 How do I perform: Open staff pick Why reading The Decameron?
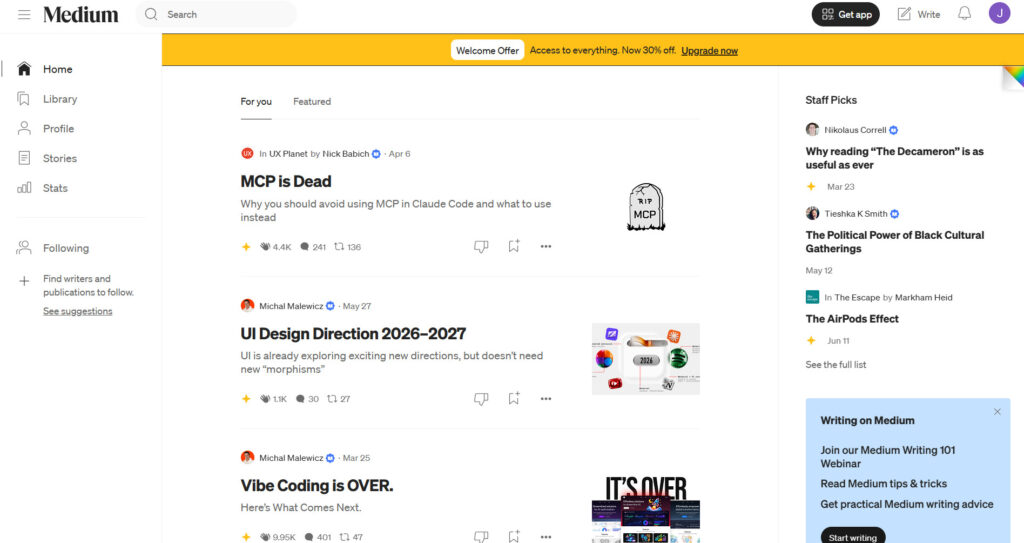tap(894, 158)
